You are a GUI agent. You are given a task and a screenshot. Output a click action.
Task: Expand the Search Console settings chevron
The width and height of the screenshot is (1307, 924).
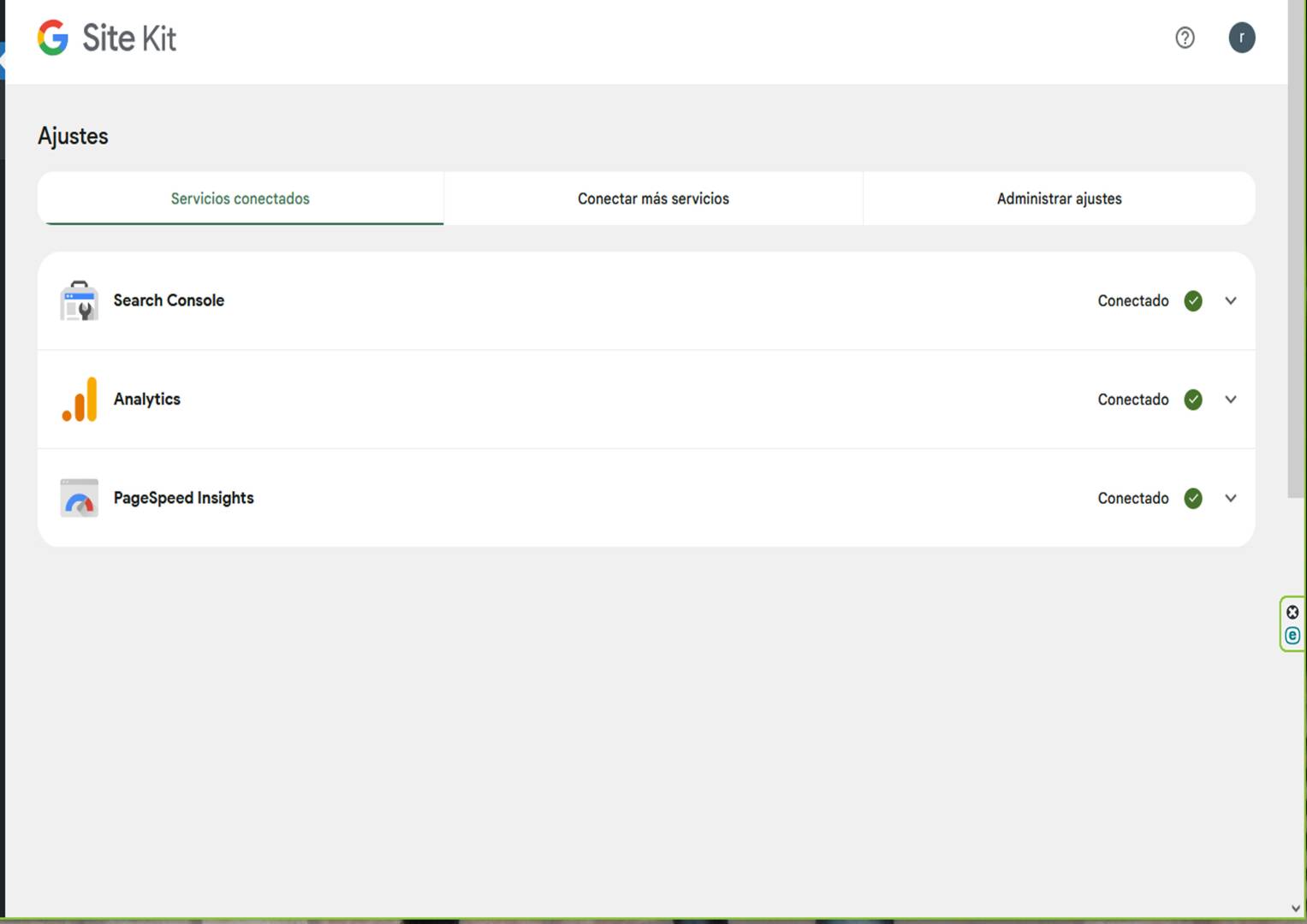pyautogui.click(x=1231, y=301)
